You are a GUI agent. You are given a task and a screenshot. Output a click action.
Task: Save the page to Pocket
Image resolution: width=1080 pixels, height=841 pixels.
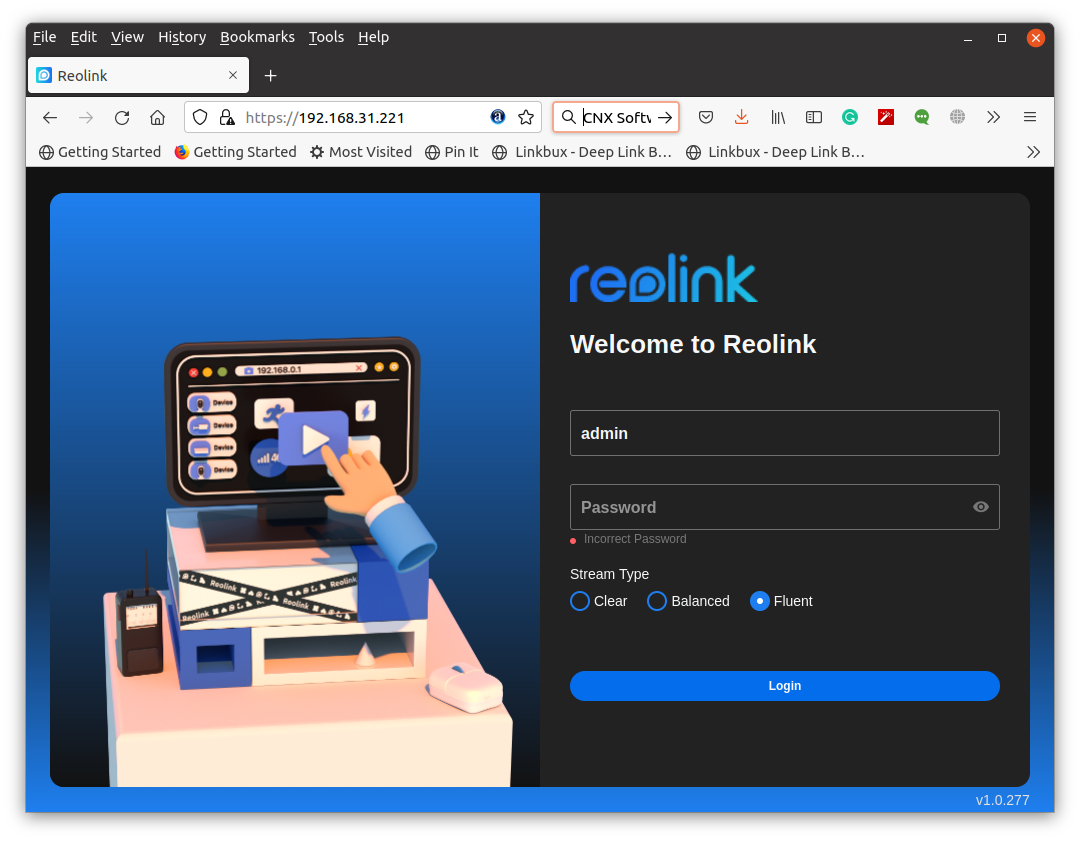[x=705, y=118]
